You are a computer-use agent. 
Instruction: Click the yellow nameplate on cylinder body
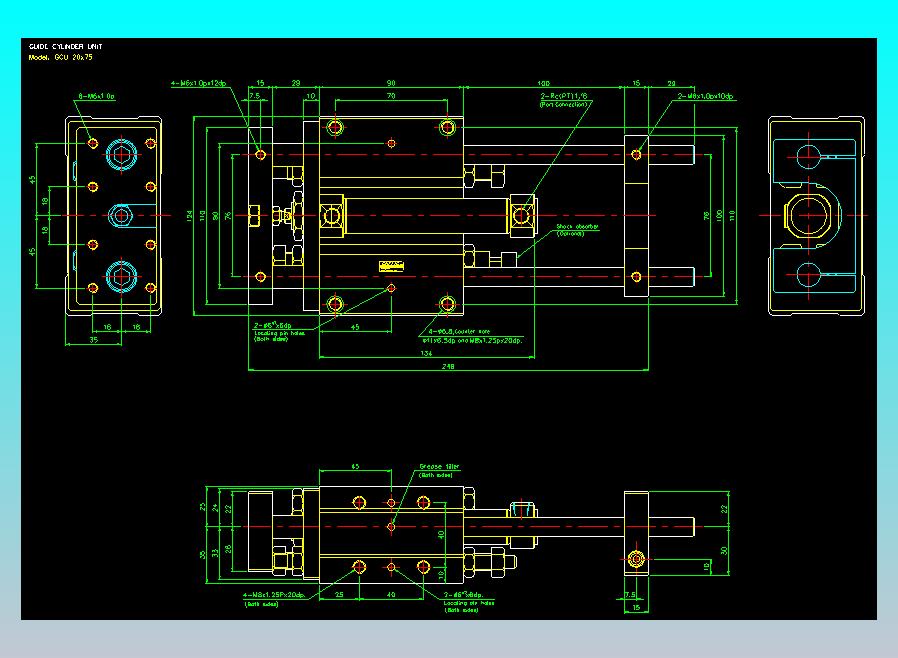(392, 266)
